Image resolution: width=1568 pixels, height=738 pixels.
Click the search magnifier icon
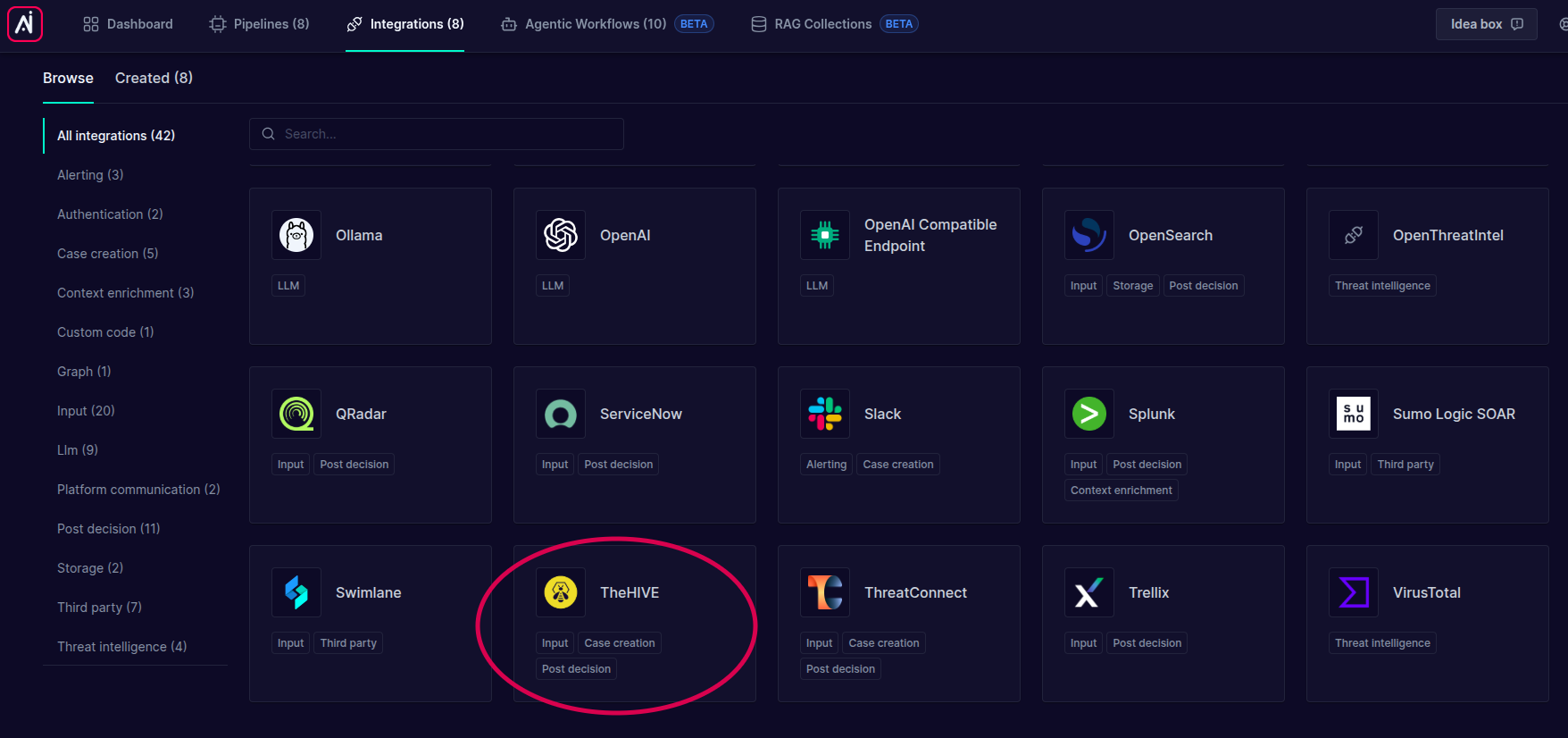(x=268, y=134)
